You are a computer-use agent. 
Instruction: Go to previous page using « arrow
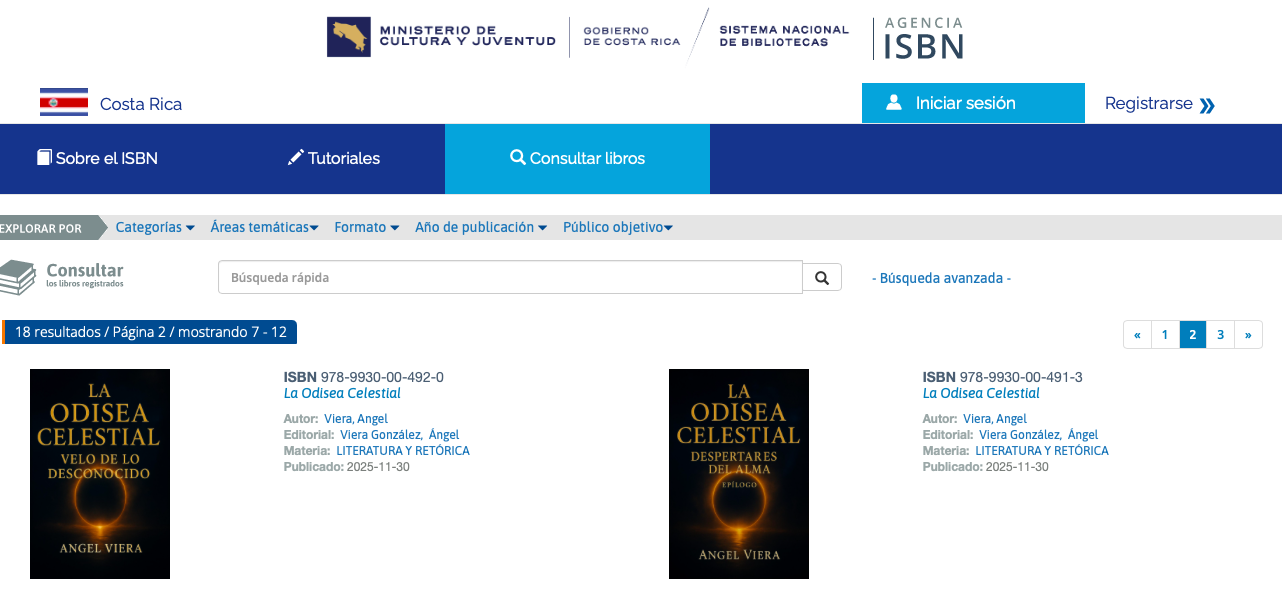[x=1137, y=335]
